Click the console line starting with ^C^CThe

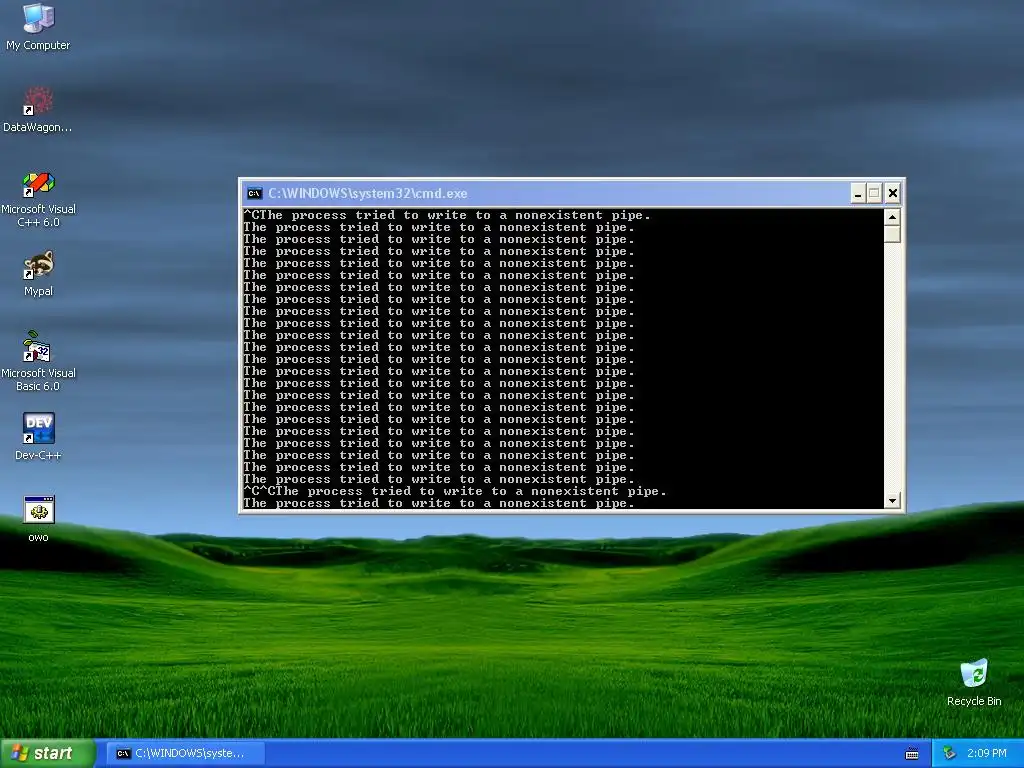(455, 491)
